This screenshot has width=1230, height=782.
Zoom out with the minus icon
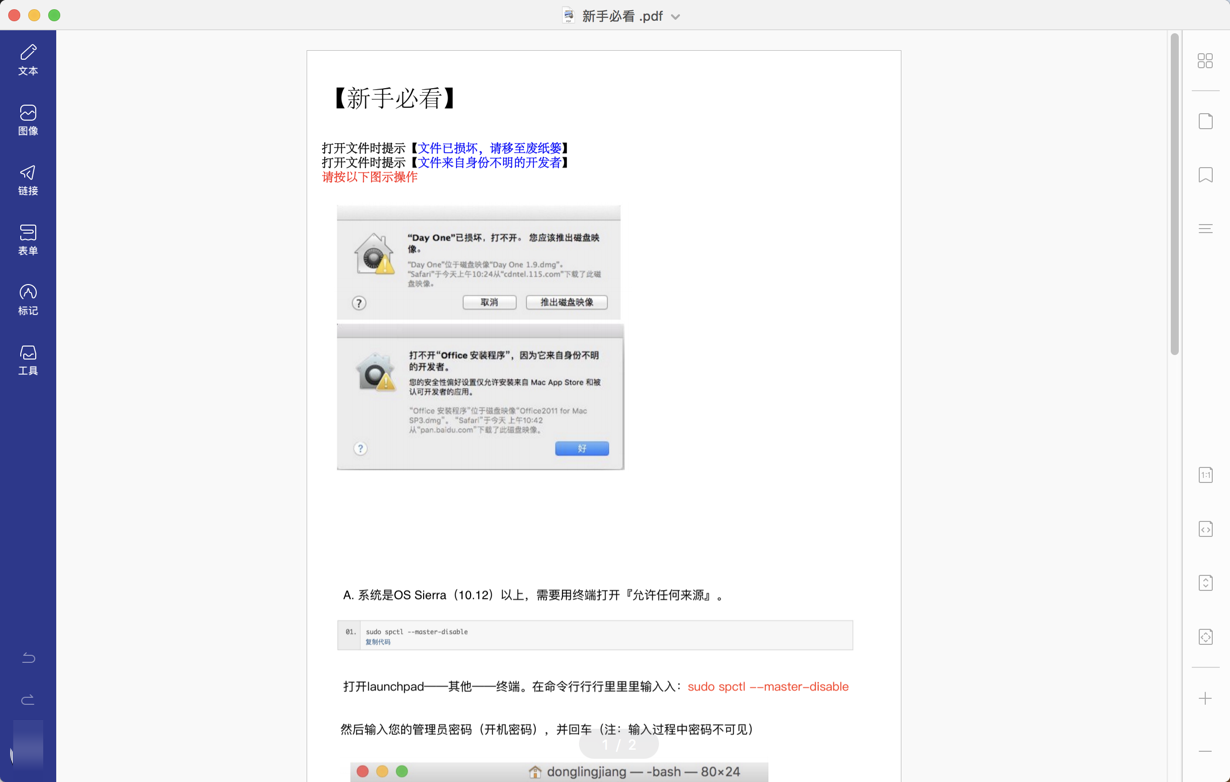coord(1205,751)
